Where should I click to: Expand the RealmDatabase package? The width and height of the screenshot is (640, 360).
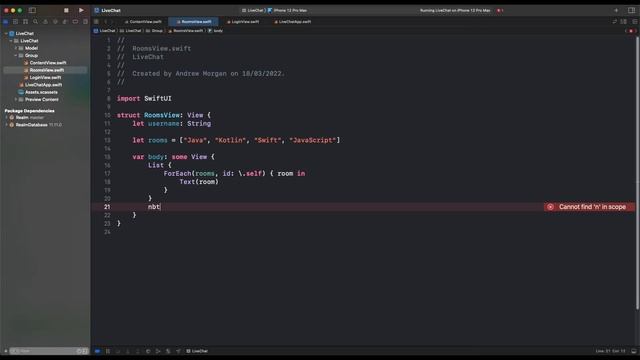tap(6, 125)
